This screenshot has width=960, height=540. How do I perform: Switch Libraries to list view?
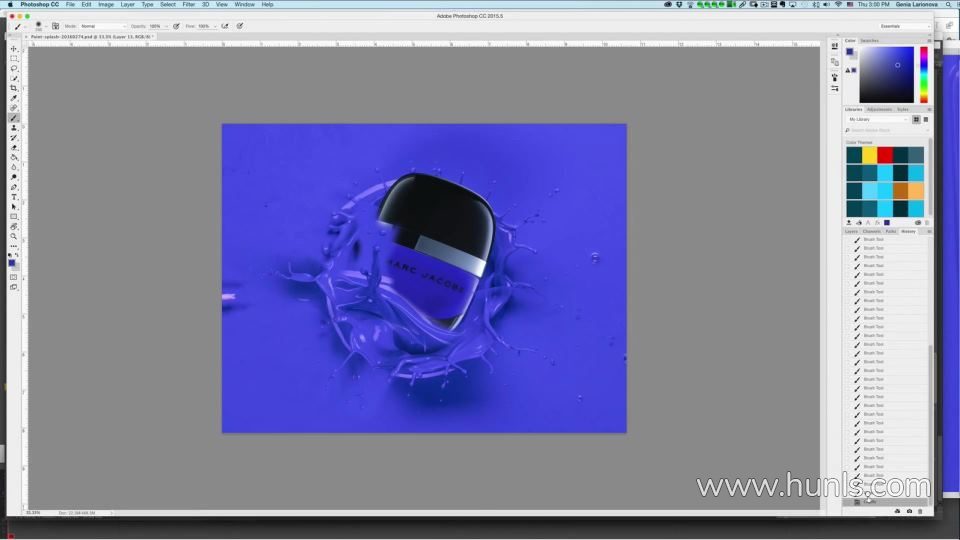pos(926,119)
